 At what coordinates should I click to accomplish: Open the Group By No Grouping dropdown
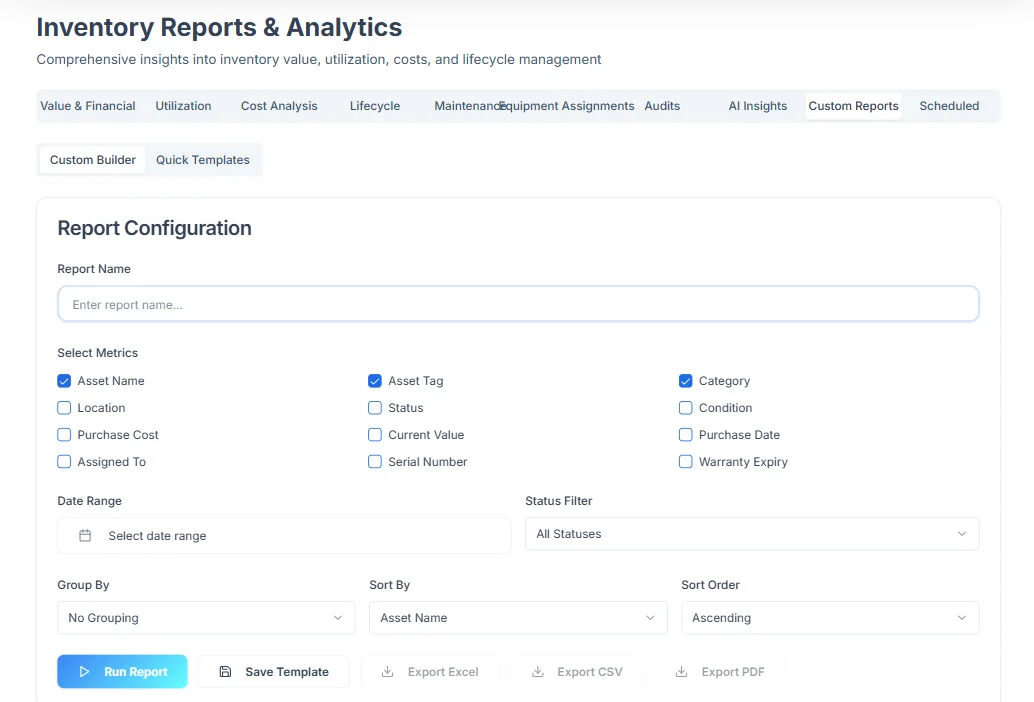click(206, 618)
